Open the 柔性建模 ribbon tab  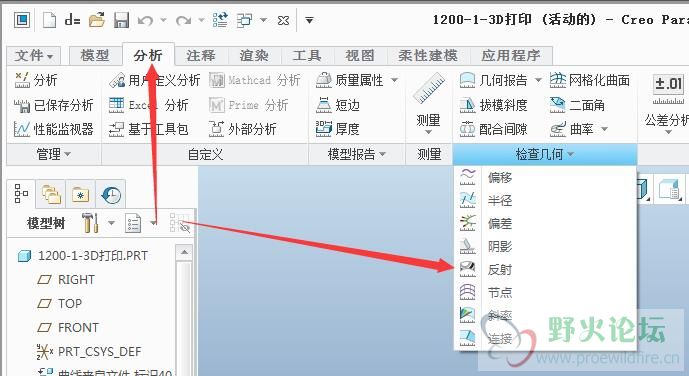point(428,55)
